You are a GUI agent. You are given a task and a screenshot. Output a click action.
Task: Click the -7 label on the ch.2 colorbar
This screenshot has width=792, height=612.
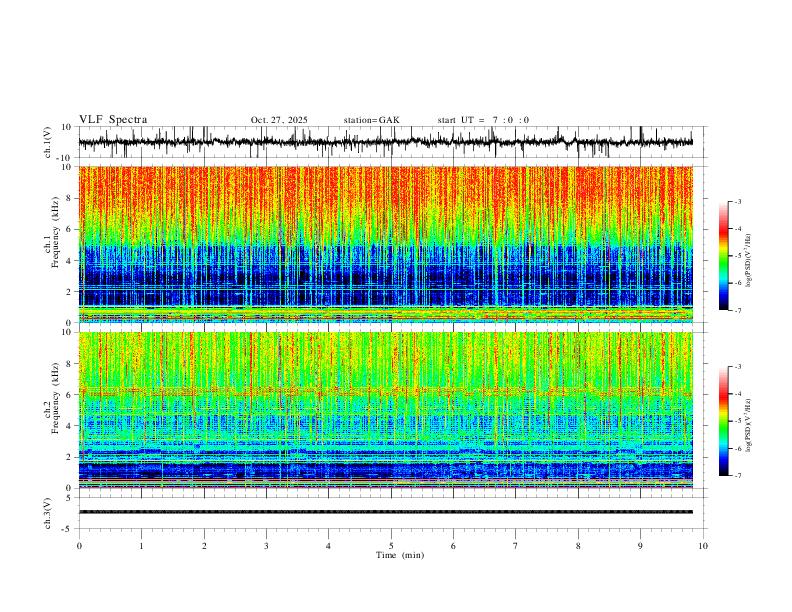tap(738, 476)
